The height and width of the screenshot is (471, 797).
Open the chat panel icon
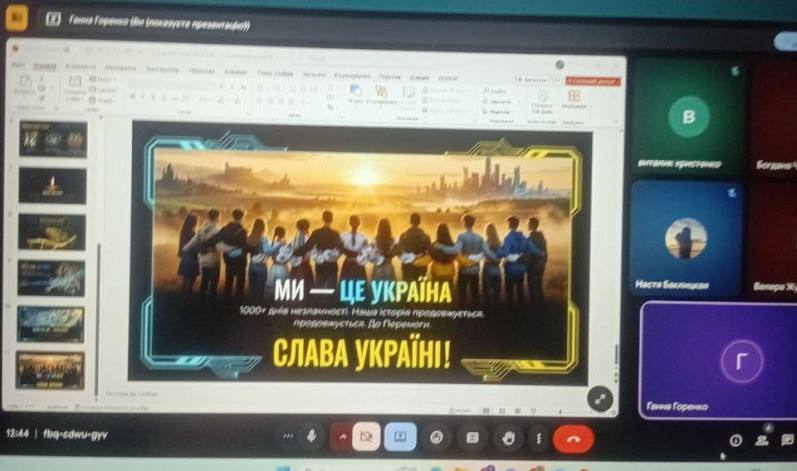(787, 439)
